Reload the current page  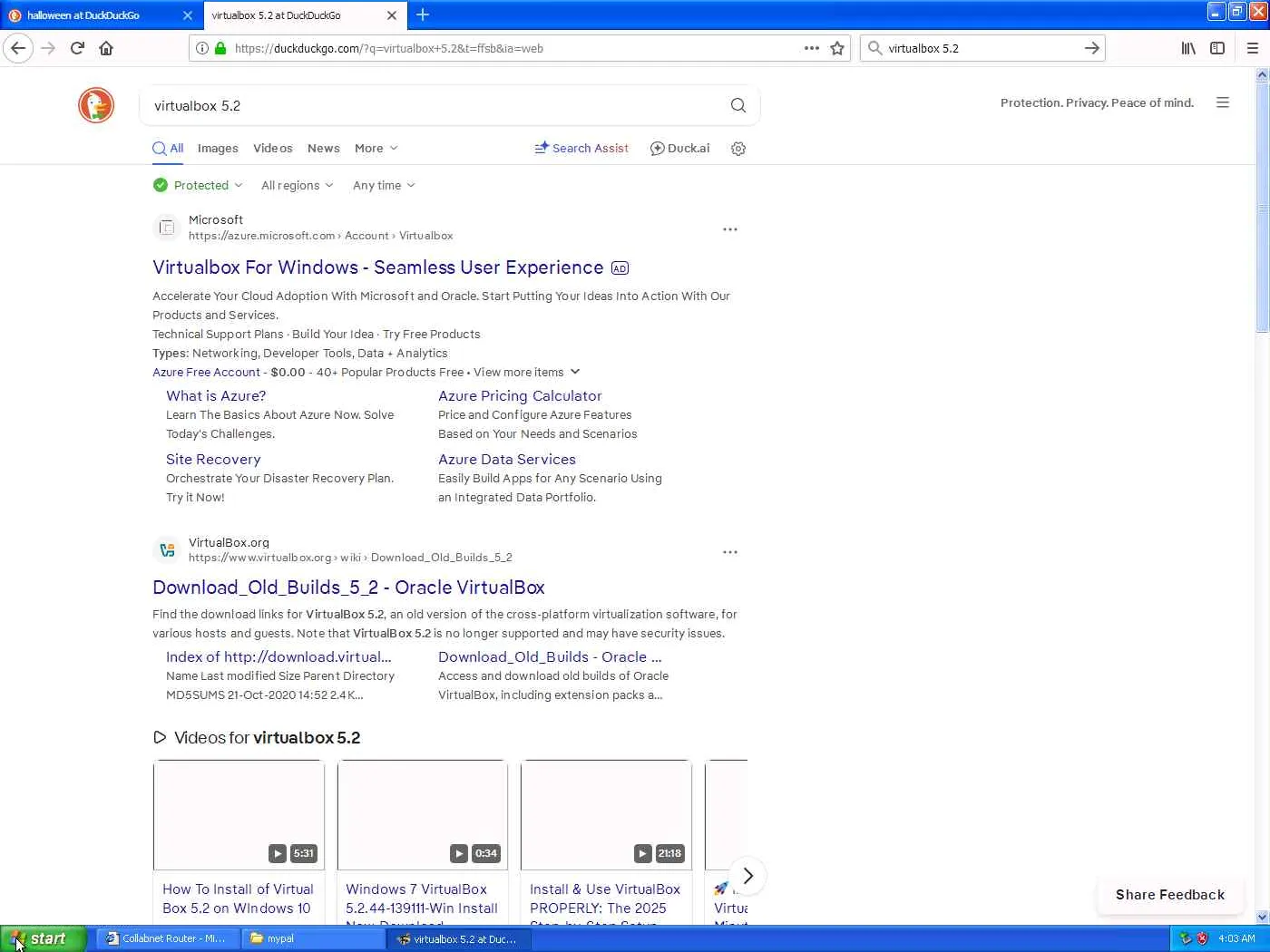77,48
